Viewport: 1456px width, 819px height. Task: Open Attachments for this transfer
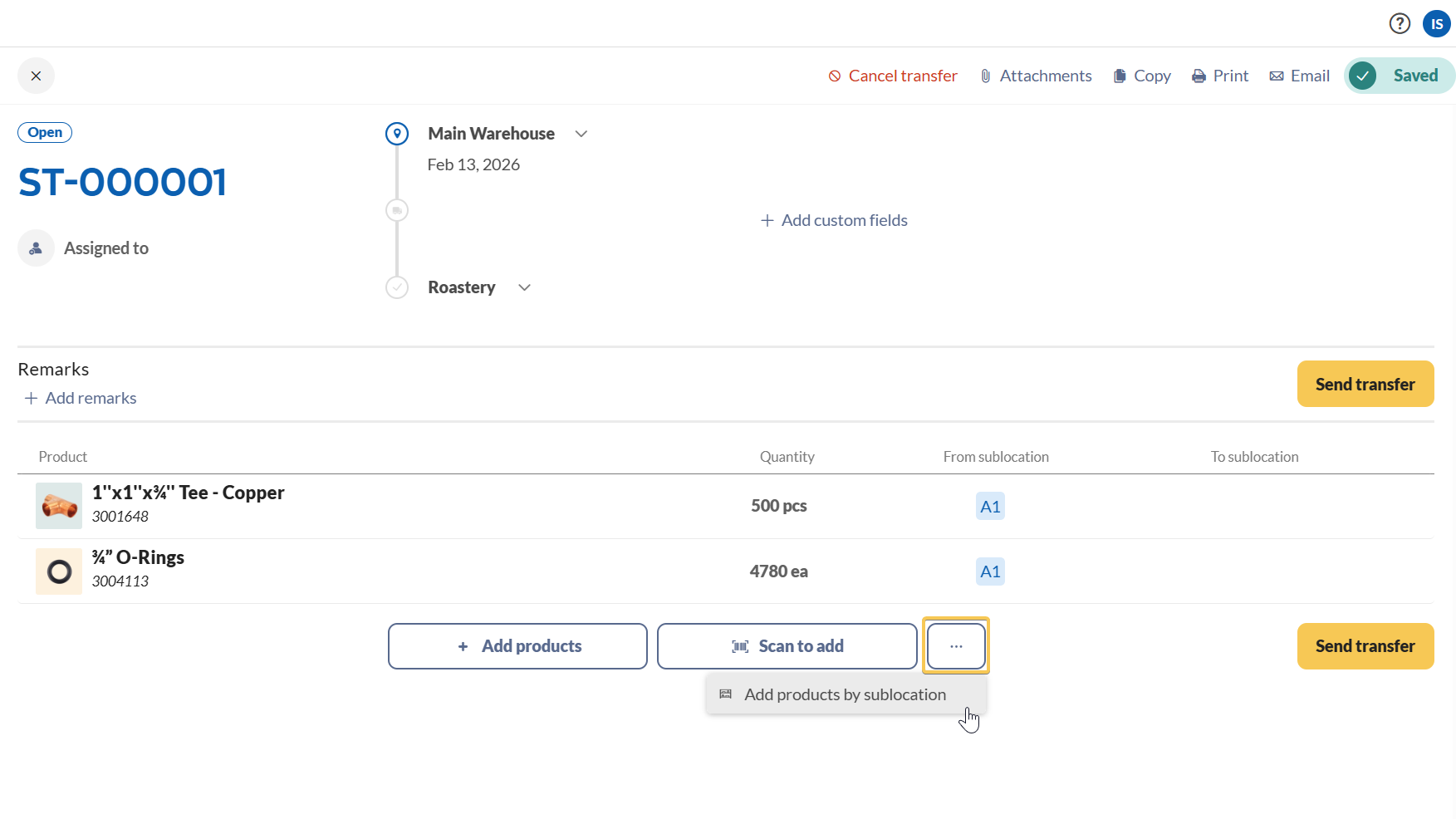(1036, 76)
